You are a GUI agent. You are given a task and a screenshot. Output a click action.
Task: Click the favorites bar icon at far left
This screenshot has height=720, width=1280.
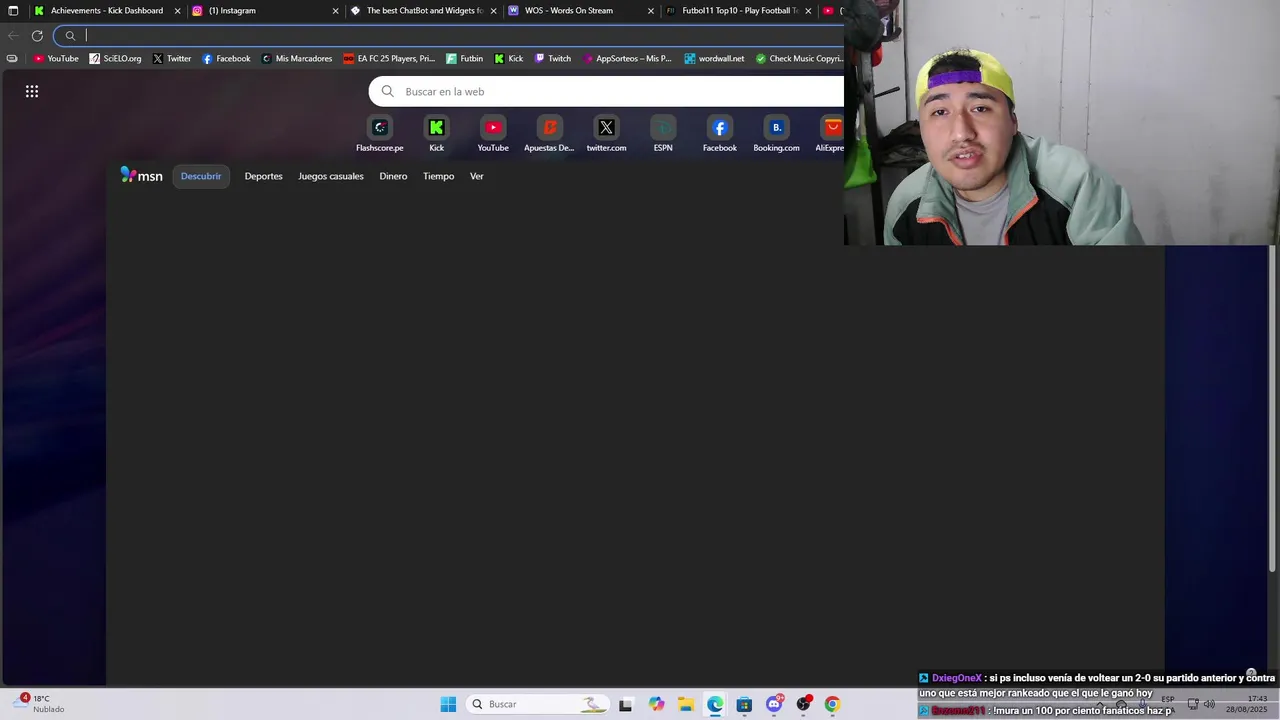[12, 59]
